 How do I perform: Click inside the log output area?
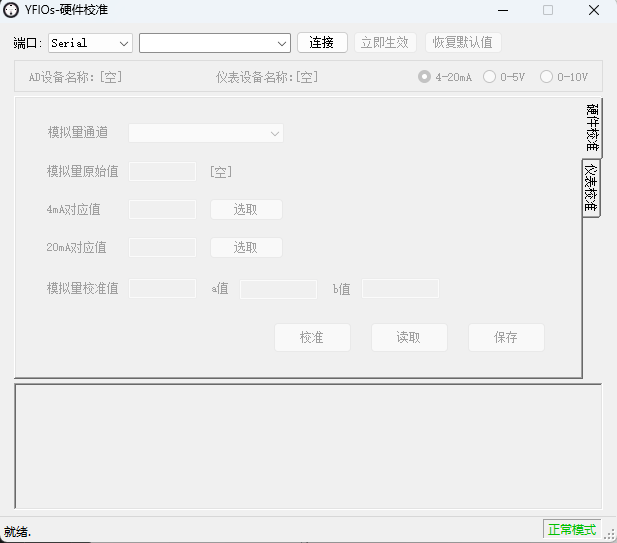click(x=308, y=447)
